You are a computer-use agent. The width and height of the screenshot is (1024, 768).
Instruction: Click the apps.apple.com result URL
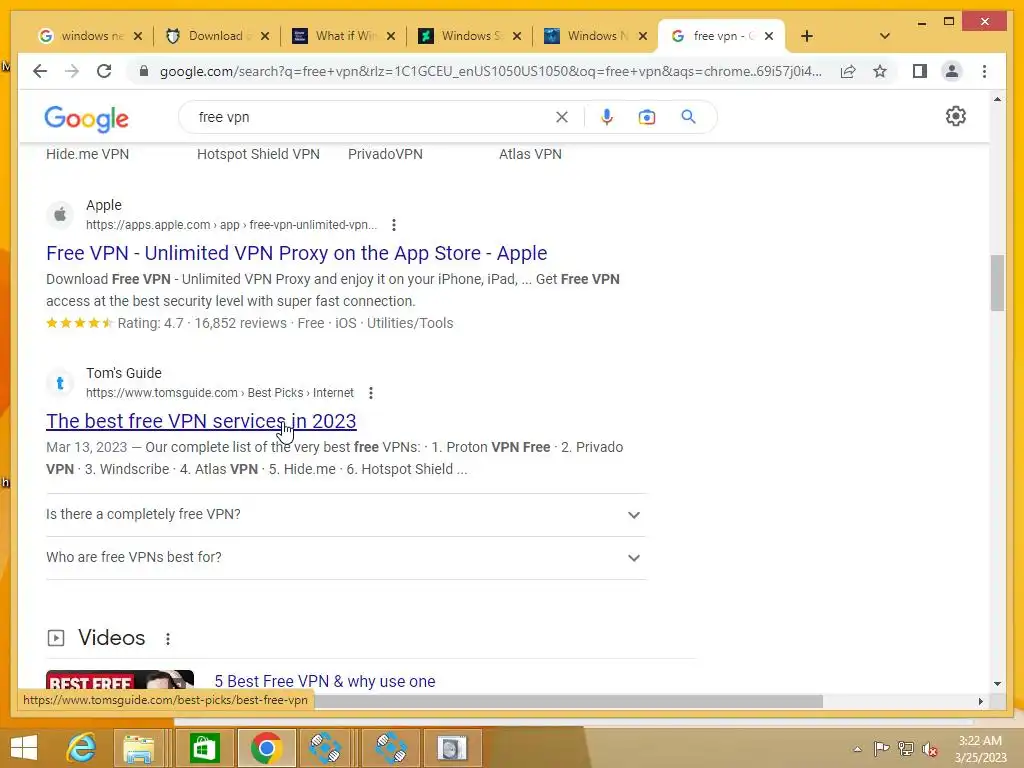point(231,225)
